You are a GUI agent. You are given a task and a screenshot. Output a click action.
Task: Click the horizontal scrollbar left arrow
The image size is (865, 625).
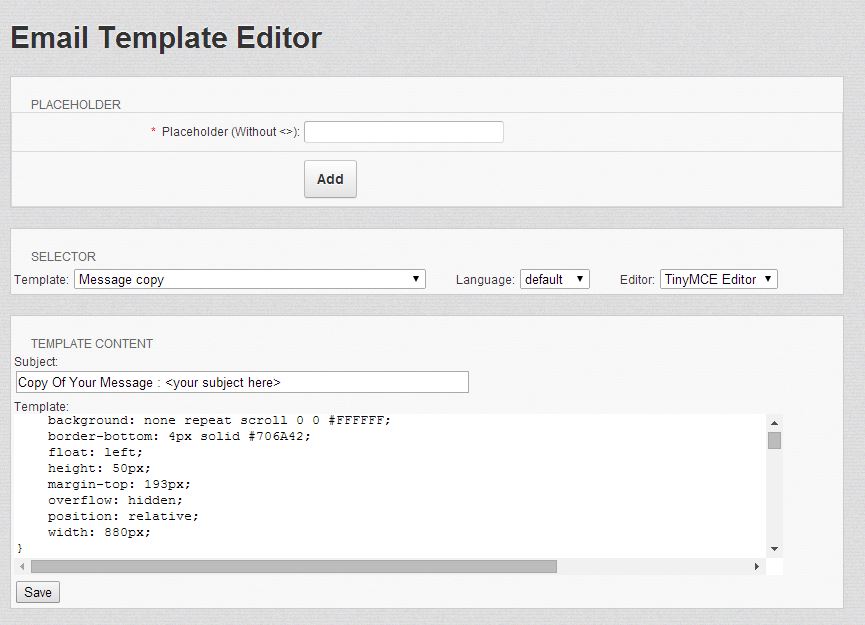point(23,567)
